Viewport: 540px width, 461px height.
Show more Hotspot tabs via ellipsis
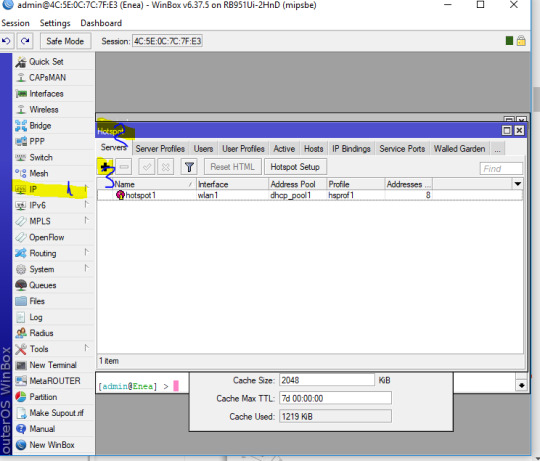tap(497, 149)
